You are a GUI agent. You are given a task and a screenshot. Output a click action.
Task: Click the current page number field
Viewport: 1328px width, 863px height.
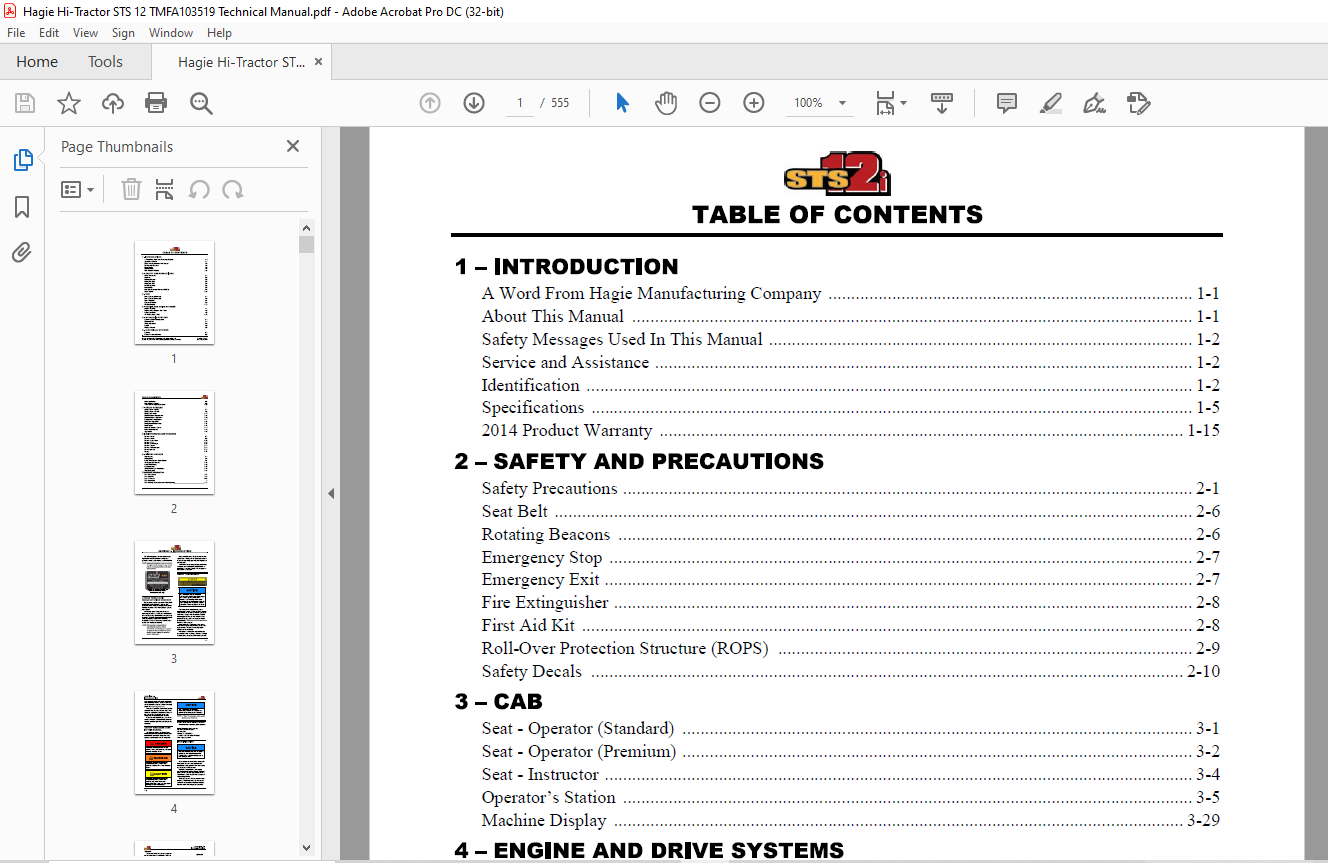coord(520,103)
